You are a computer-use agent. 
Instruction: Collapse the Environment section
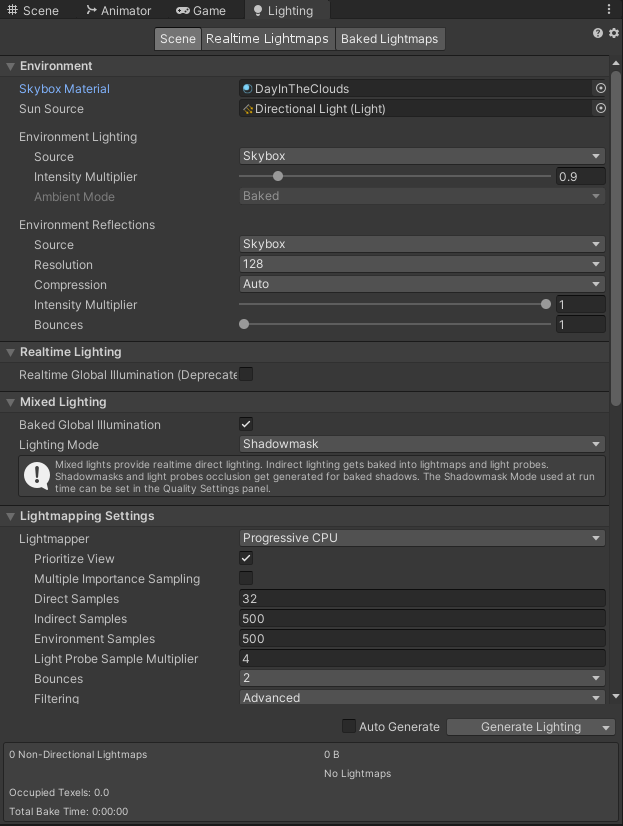tap(11, 66)
